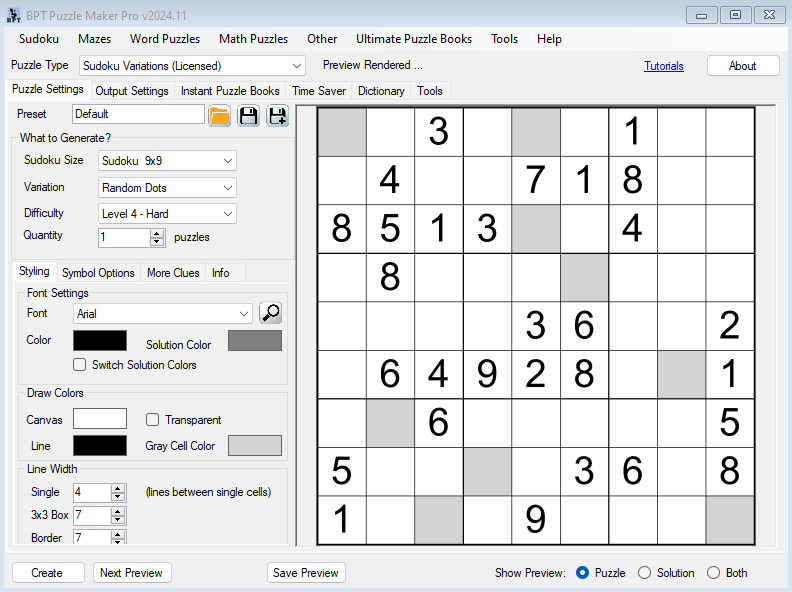Open the Word Puzzles menu

(x=165, y=39)
